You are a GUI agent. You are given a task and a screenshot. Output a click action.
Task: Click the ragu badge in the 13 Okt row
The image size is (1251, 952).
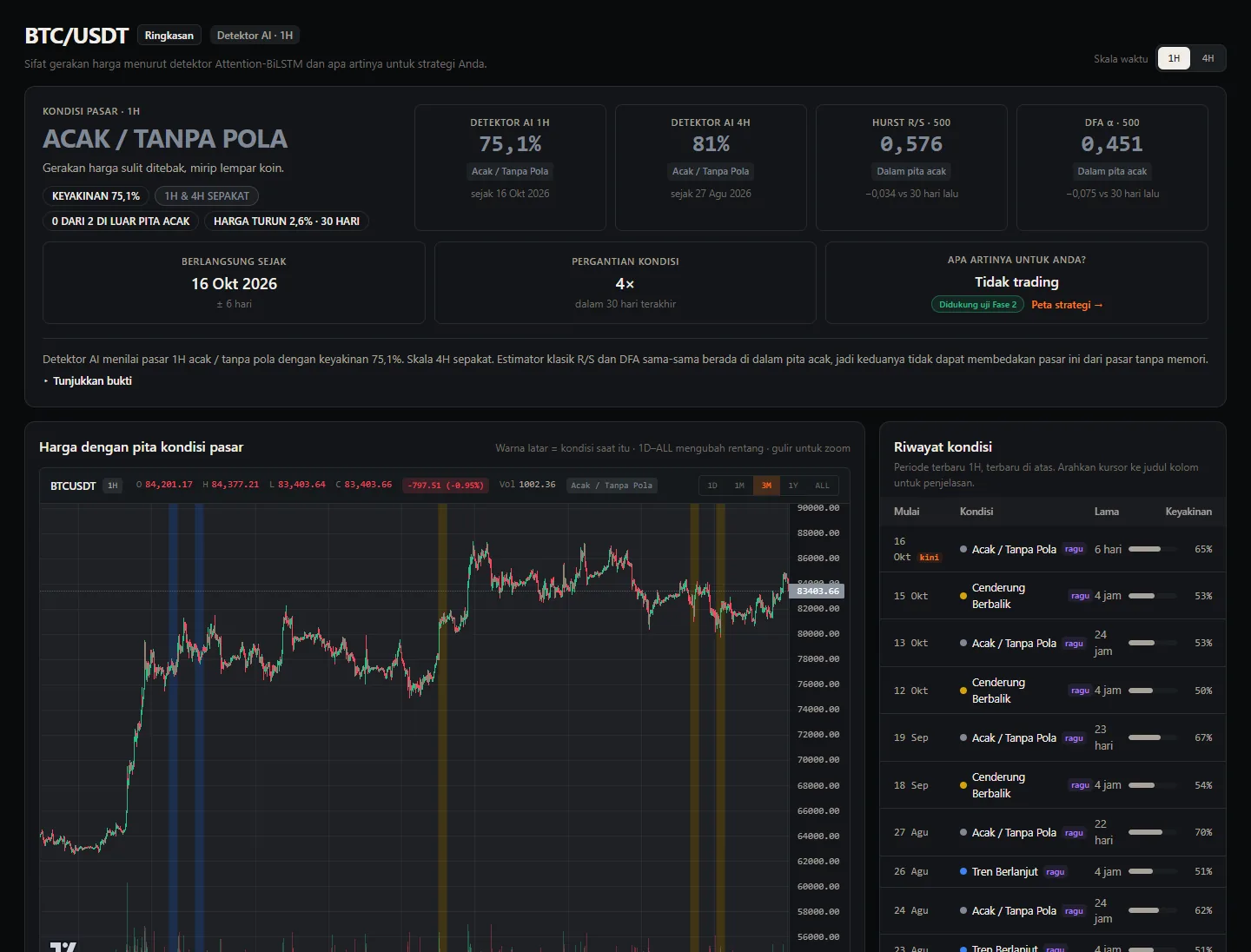click(1074, 644)
